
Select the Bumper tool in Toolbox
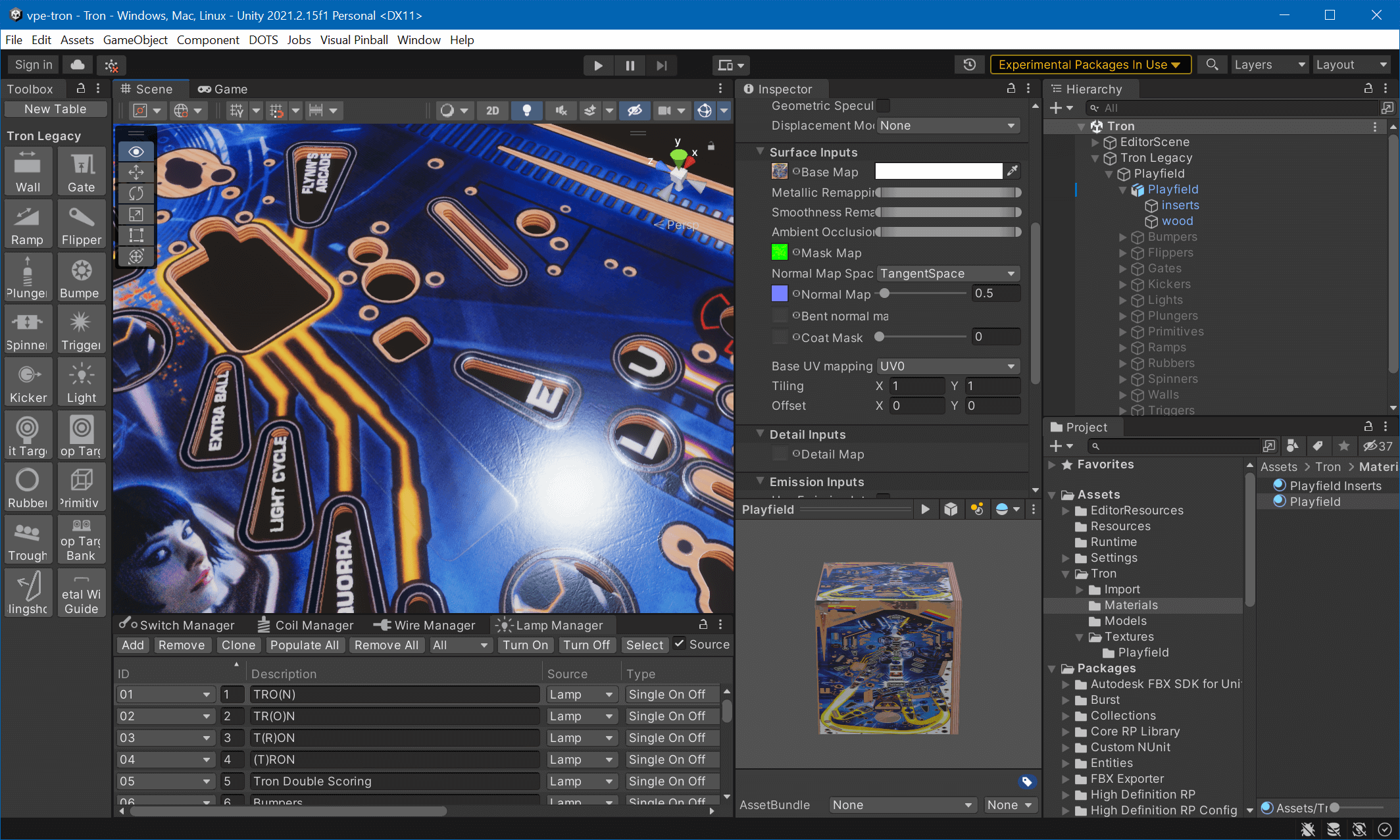[x=82, y=277]
